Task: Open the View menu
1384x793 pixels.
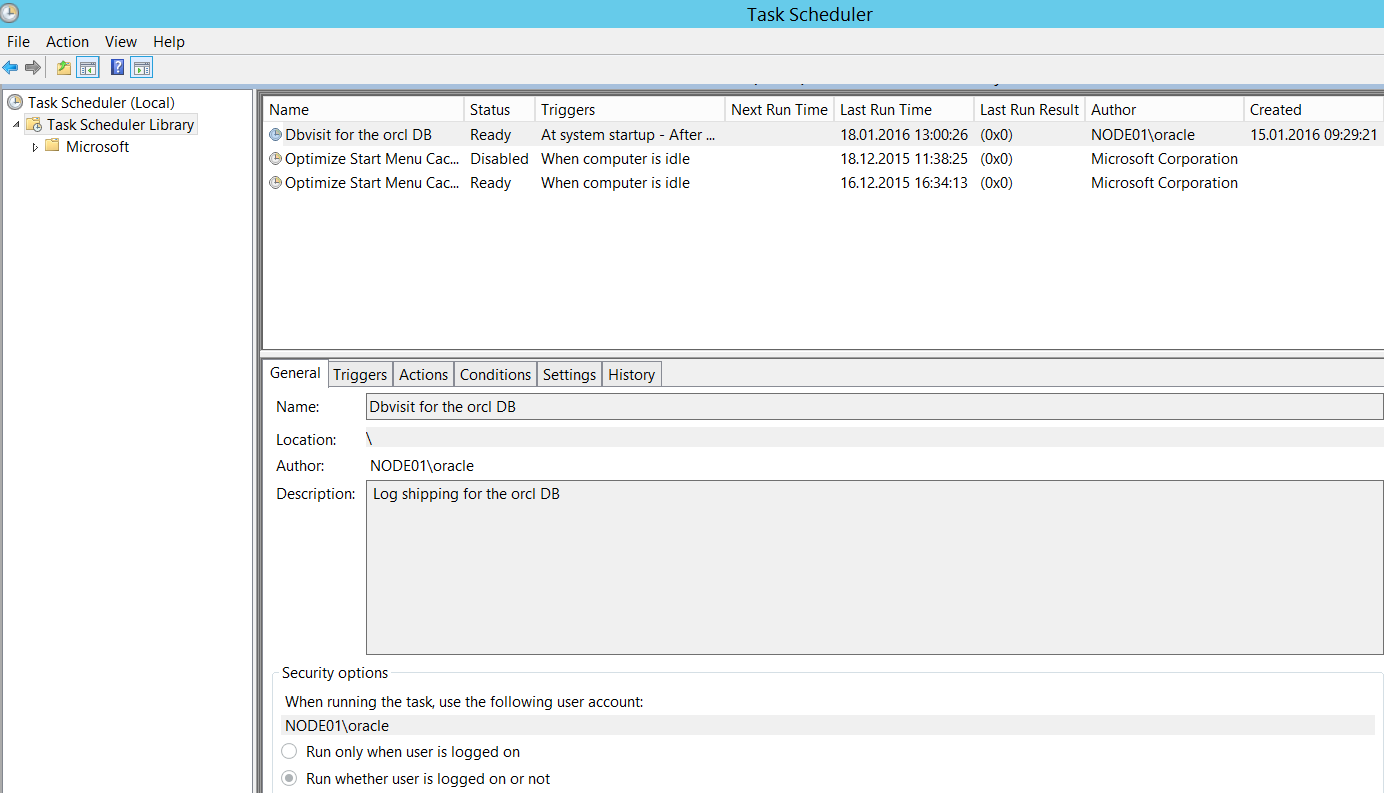Action: 121,41
